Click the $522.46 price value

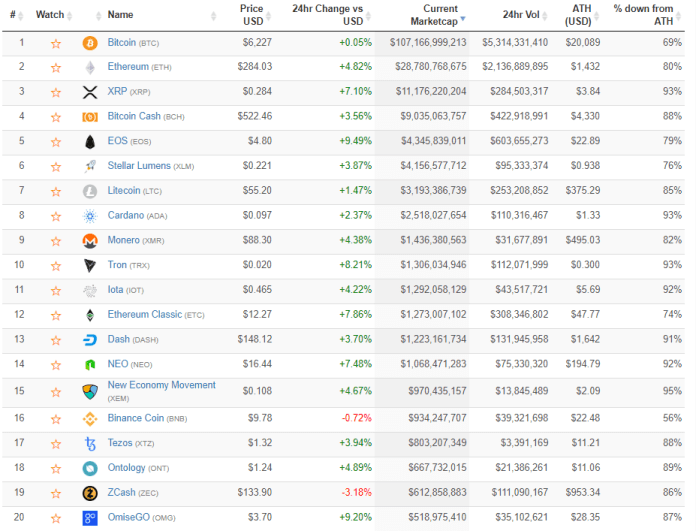[x=255, y=116]
